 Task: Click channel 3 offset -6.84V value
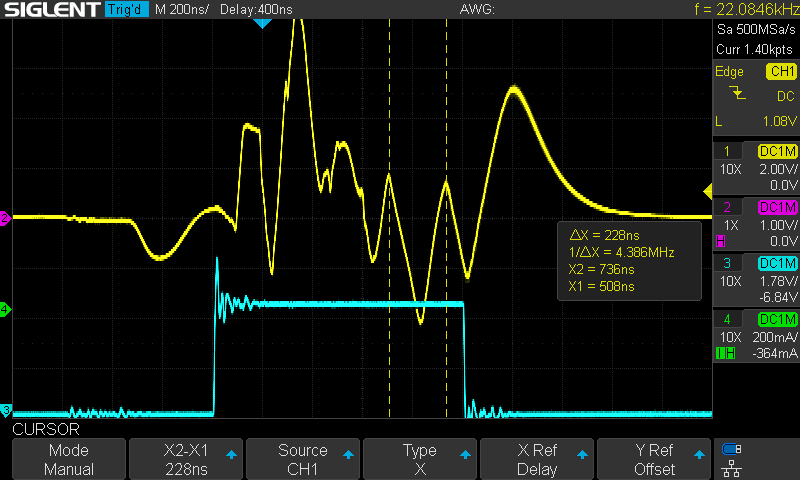coord(778,297)
